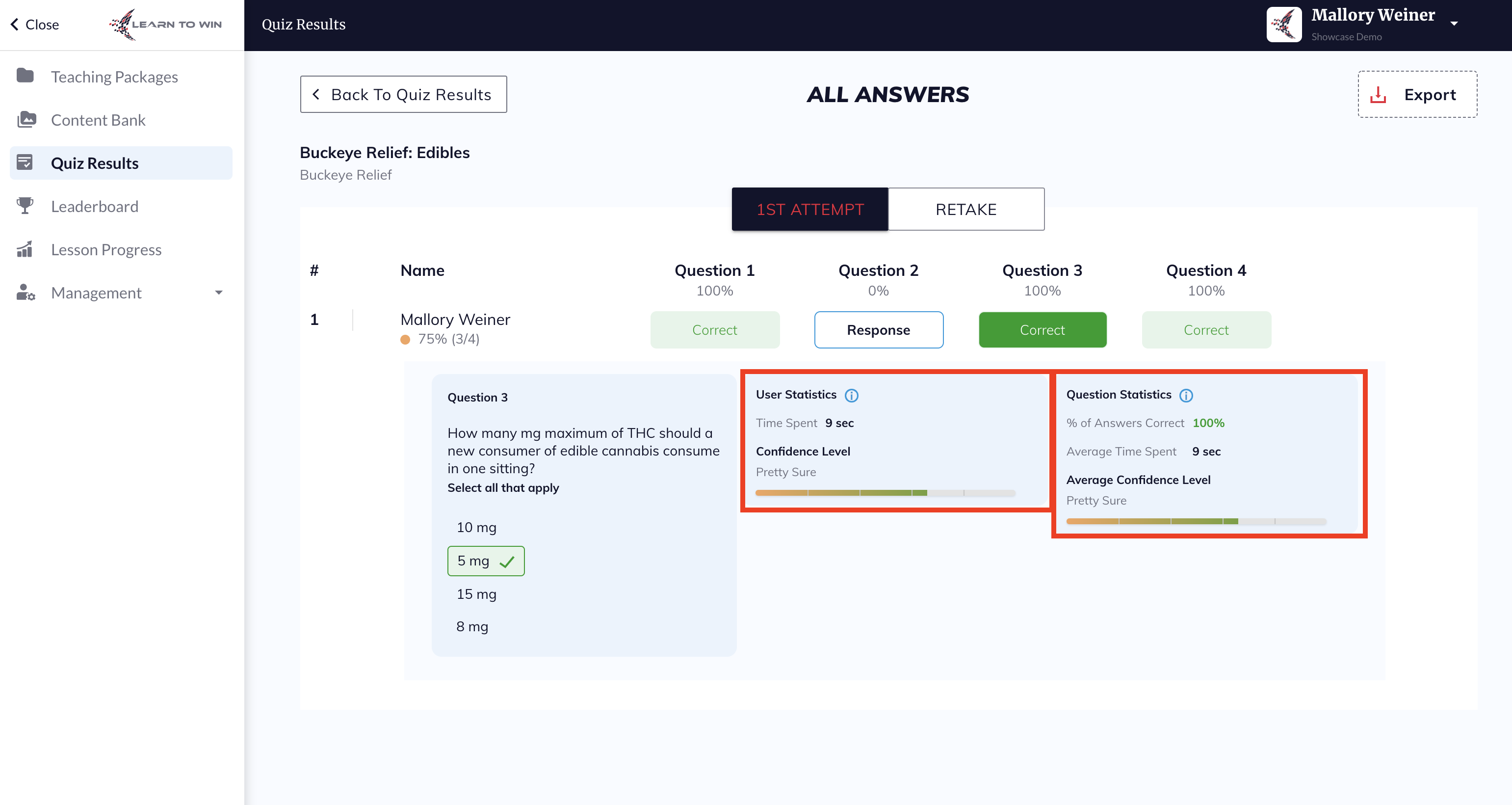
Task: Select the 1ST ATTEMPT tab
Action: [x=809, y=209]
